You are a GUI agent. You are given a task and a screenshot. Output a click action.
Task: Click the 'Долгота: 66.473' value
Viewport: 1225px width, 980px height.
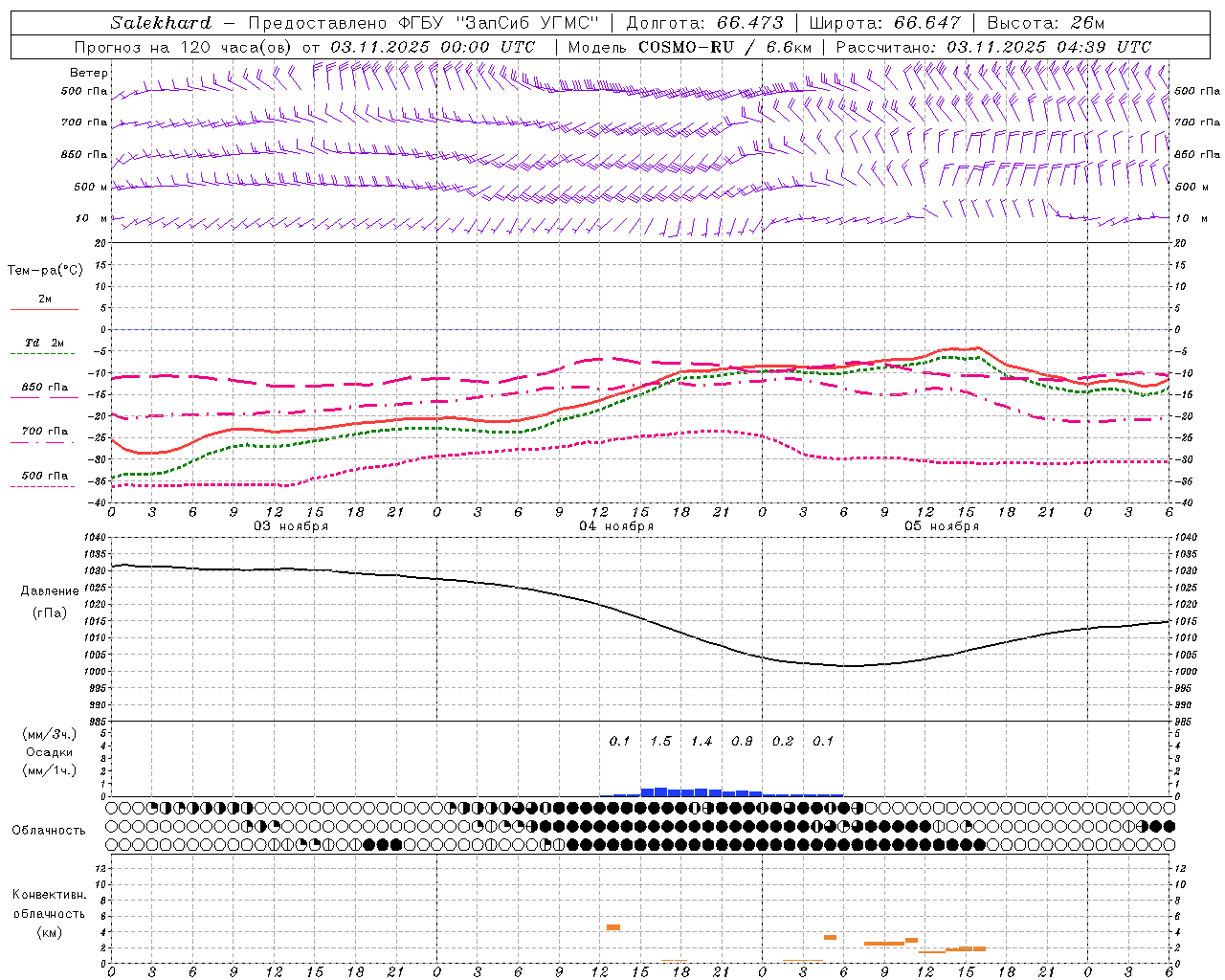(704, 23)
